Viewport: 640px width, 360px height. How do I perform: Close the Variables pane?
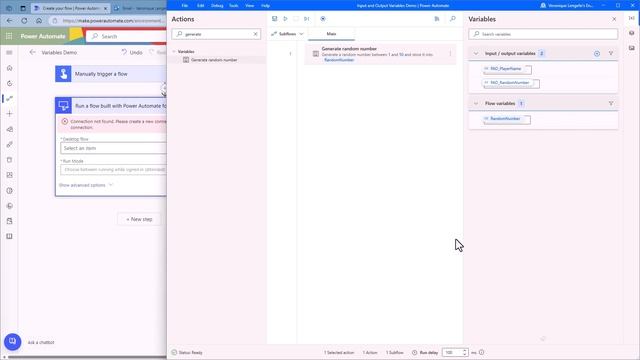[614, 19]
